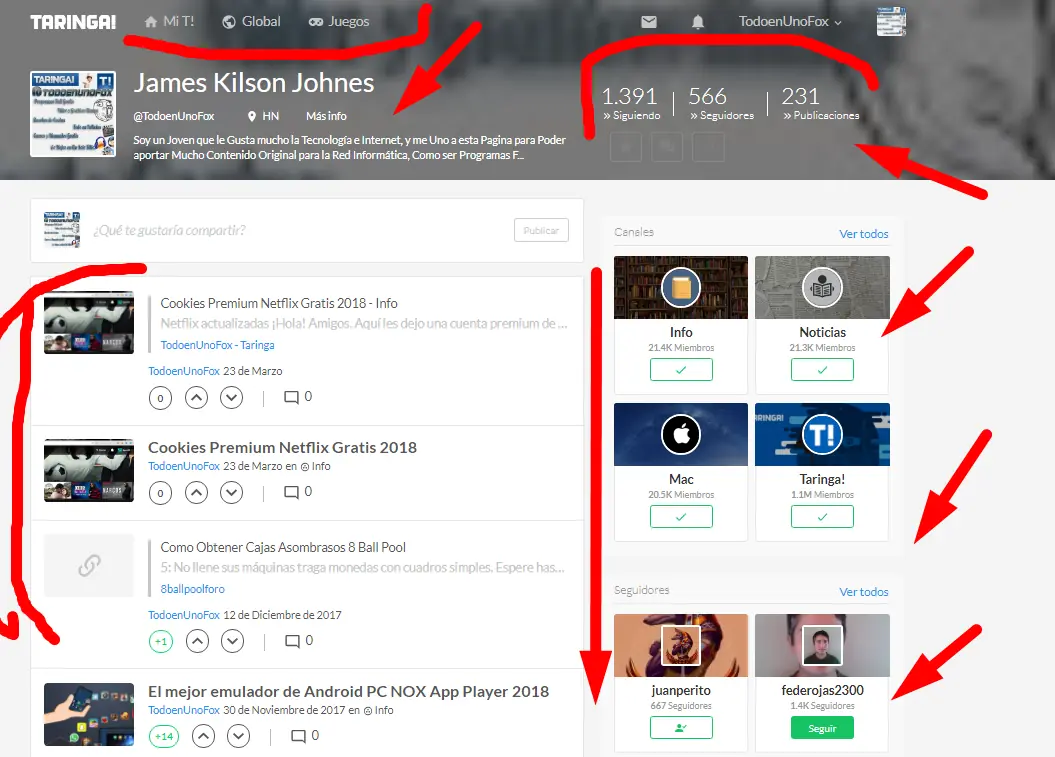Image resolution: width=1055 pixels, height=757 pixels.
Task: Click the Info channel tag on the Netflix post
Action: (x=316, y=466)
